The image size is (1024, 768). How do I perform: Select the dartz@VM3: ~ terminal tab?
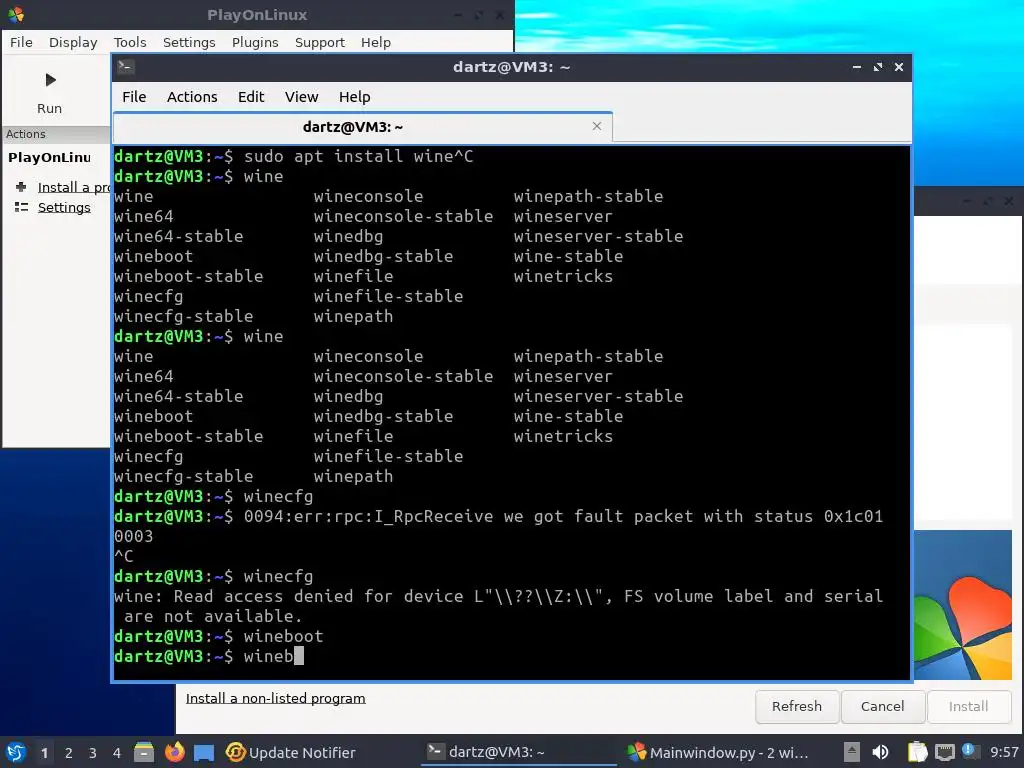[x=362, y=127]
